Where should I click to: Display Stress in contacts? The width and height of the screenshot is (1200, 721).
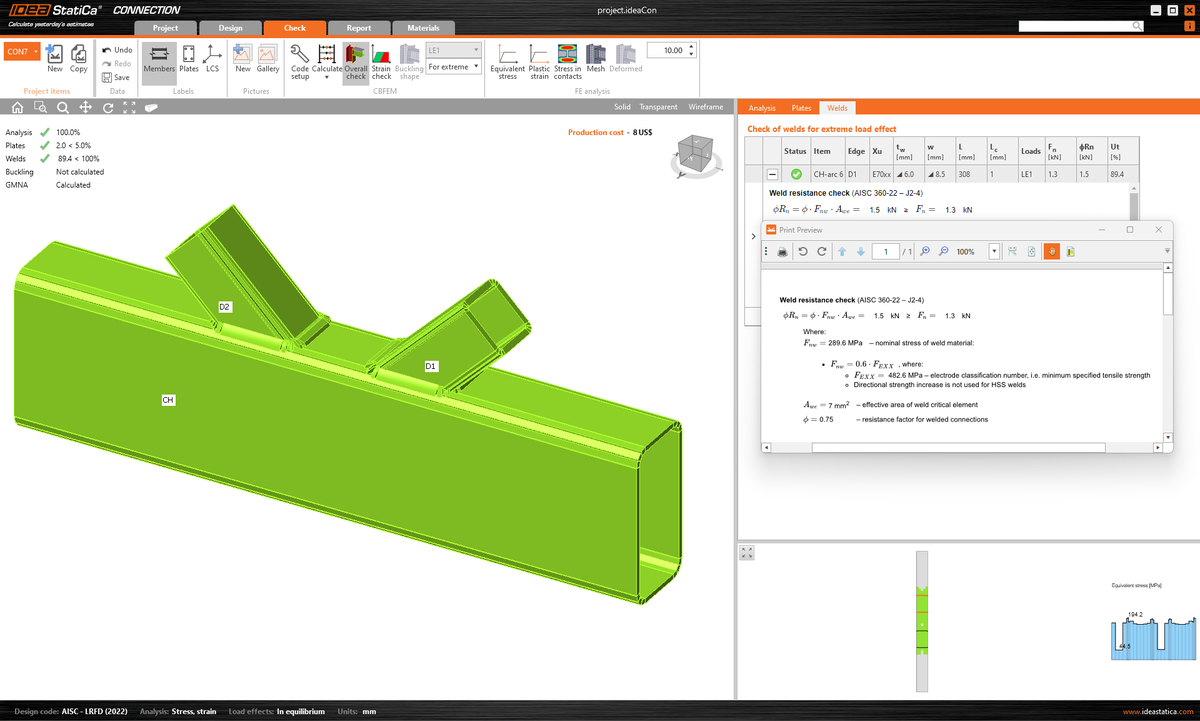tap(568, 60)
